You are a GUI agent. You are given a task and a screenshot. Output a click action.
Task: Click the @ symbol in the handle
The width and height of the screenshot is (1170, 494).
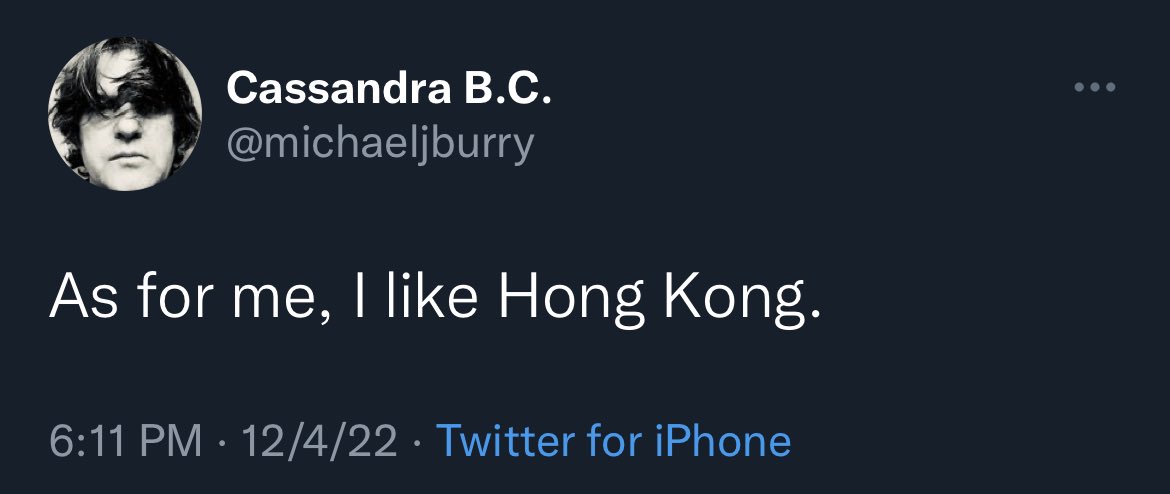[244, 144]
